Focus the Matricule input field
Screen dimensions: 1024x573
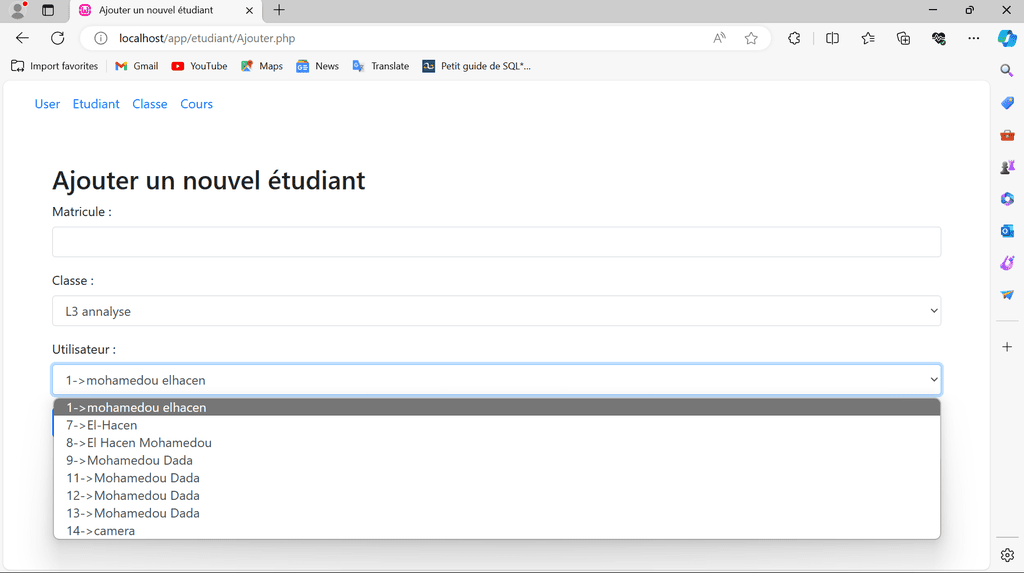click(x=496, y=242)
